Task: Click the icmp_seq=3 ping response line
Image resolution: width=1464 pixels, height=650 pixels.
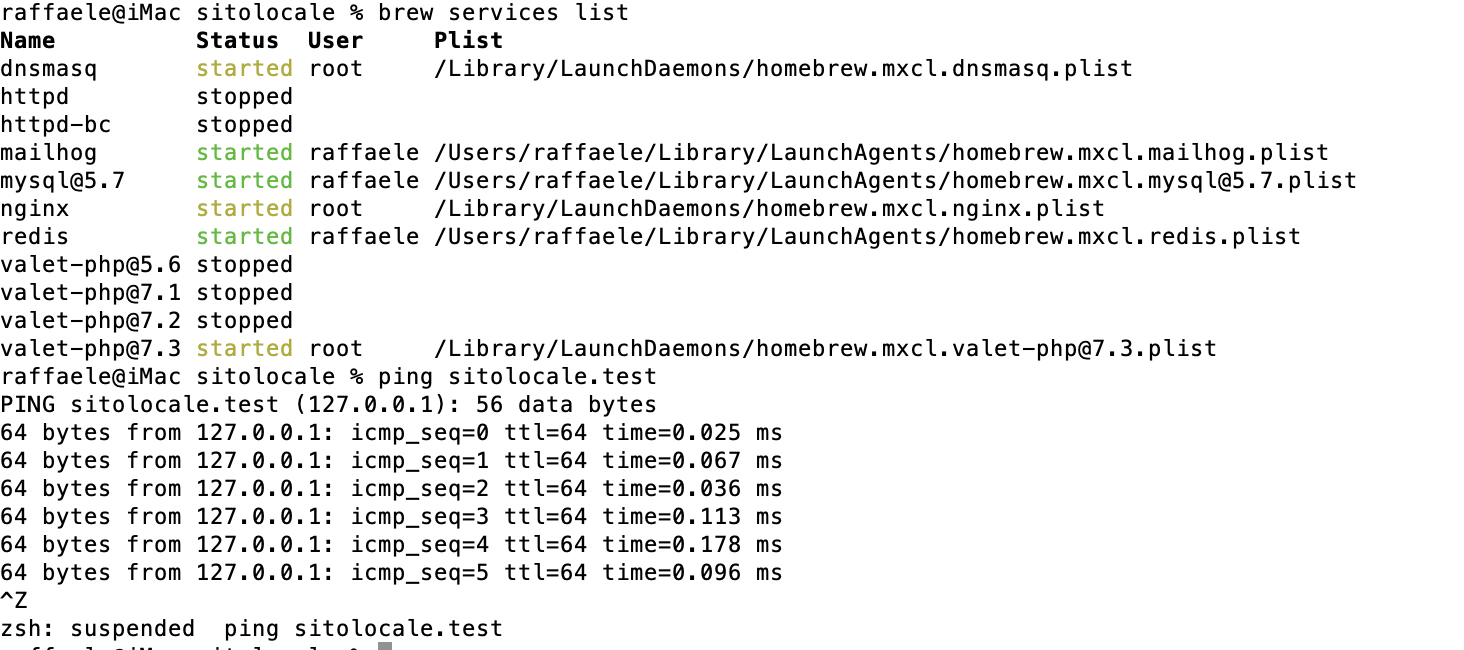Action: [x=391, y=517]
